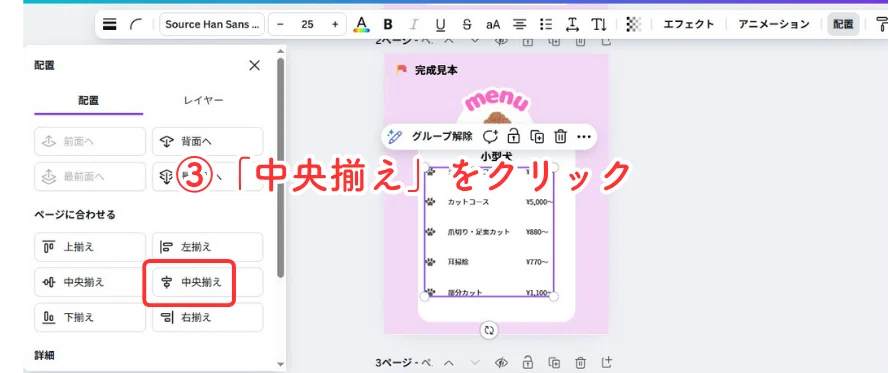
Task: Click the panel scrollbar down arrow
Action: [x=280, y=364]
